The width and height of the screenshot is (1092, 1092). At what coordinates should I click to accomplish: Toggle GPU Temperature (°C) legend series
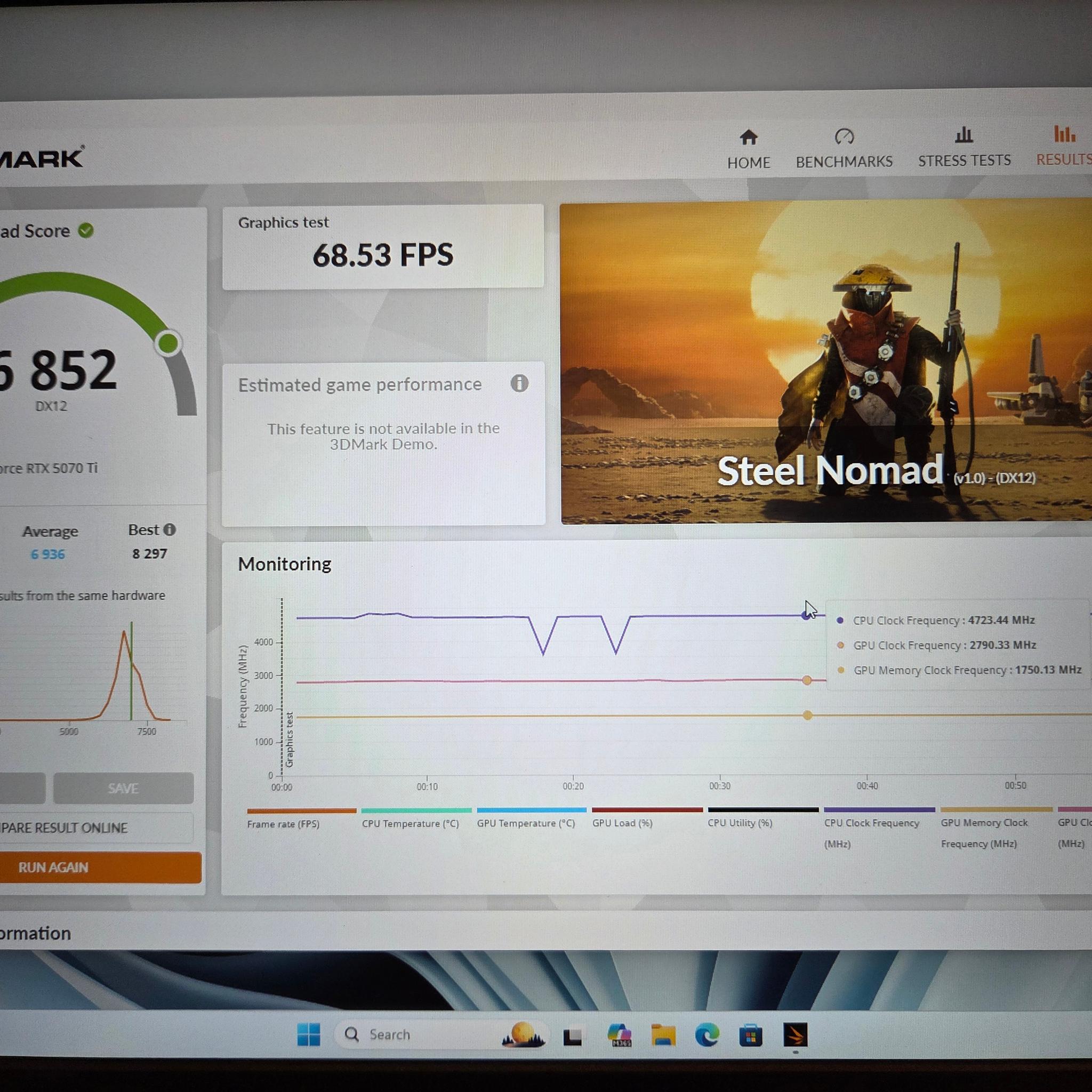click(531, 817)
